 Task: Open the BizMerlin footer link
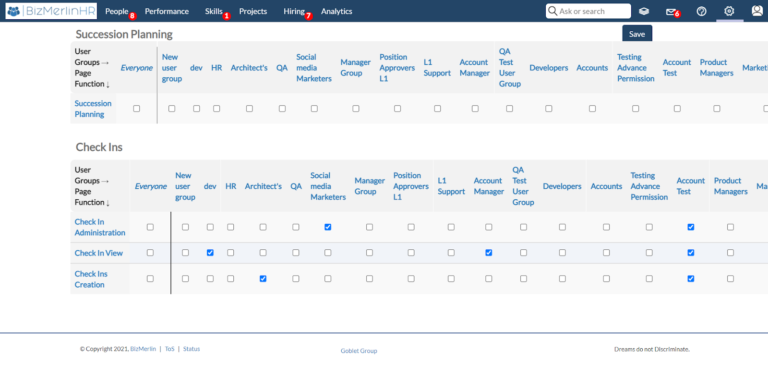click(143, 349)
